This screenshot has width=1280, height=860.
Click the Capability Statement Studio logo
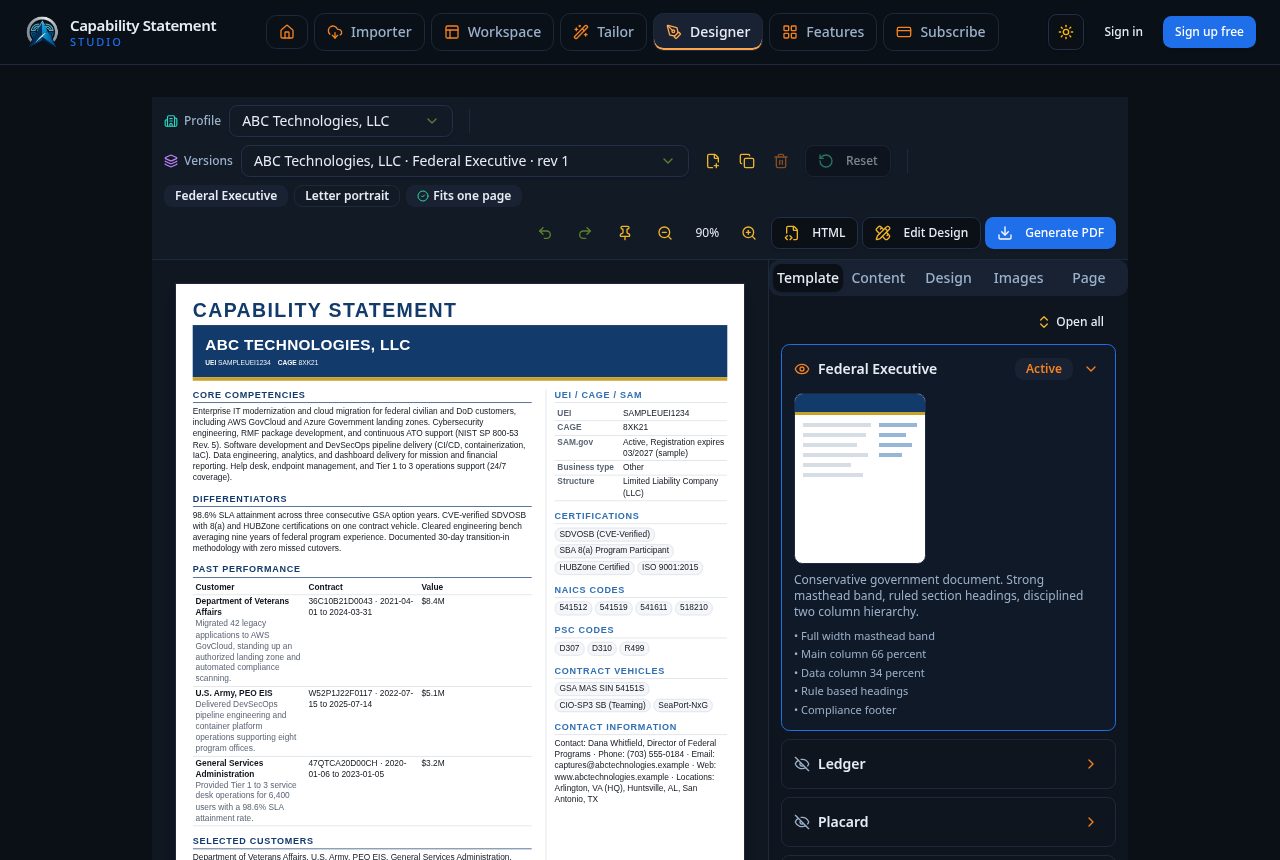click(121, 32)
